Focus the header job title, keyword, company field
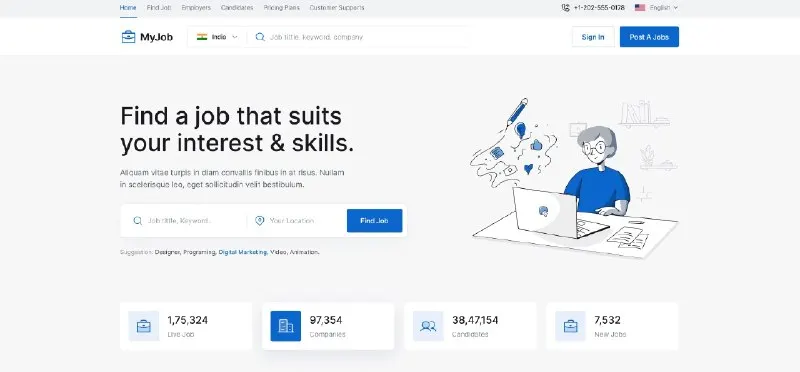 [x=357, y=37]
